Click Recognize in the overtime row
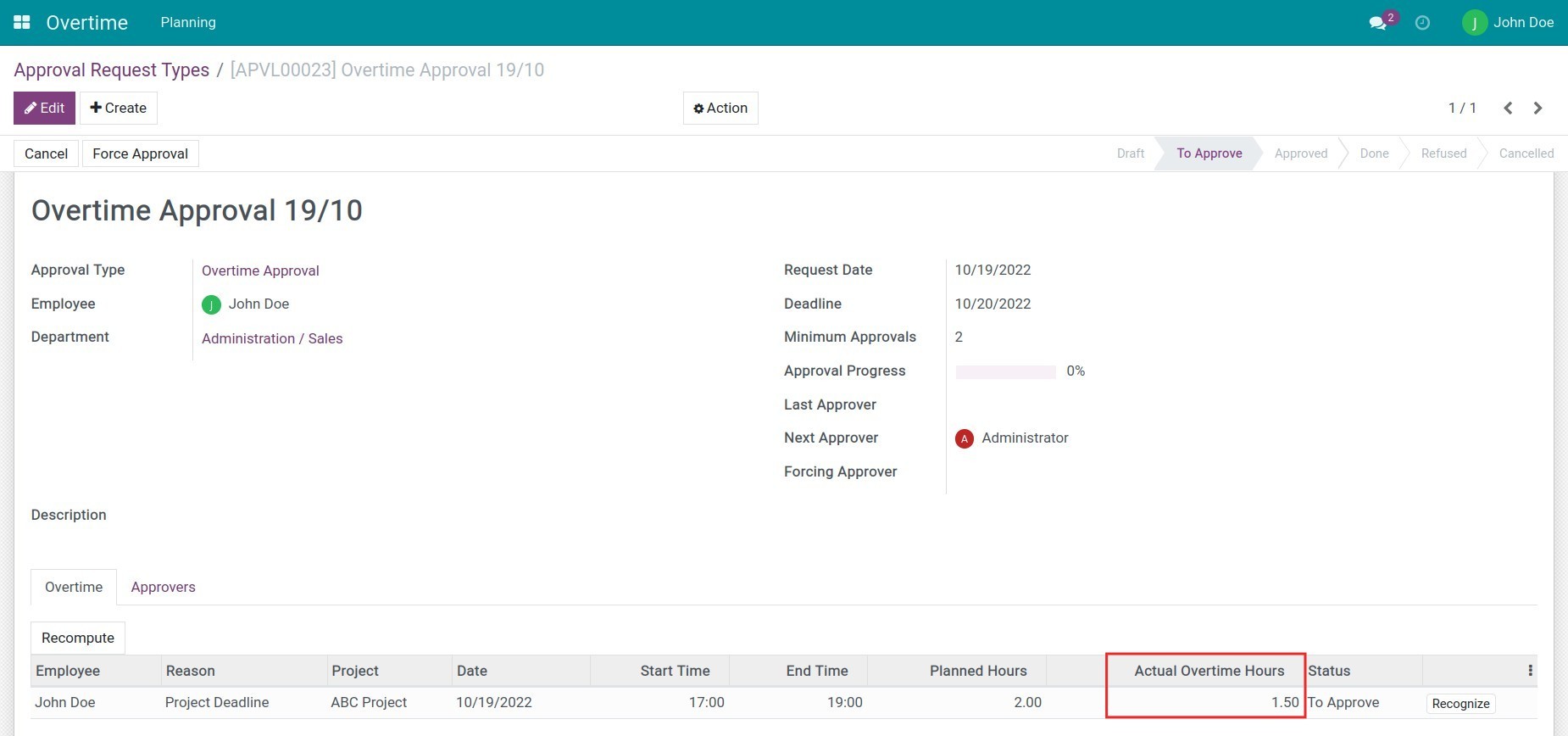Screen dimensions: 1568x736 coord(1460,704)
